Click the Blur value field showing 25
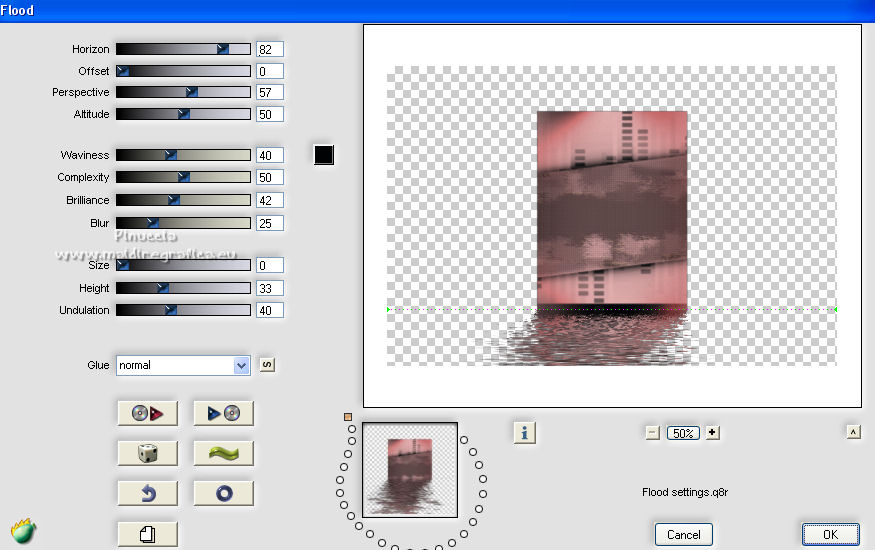The image size is (875, 550). (270, 223)
